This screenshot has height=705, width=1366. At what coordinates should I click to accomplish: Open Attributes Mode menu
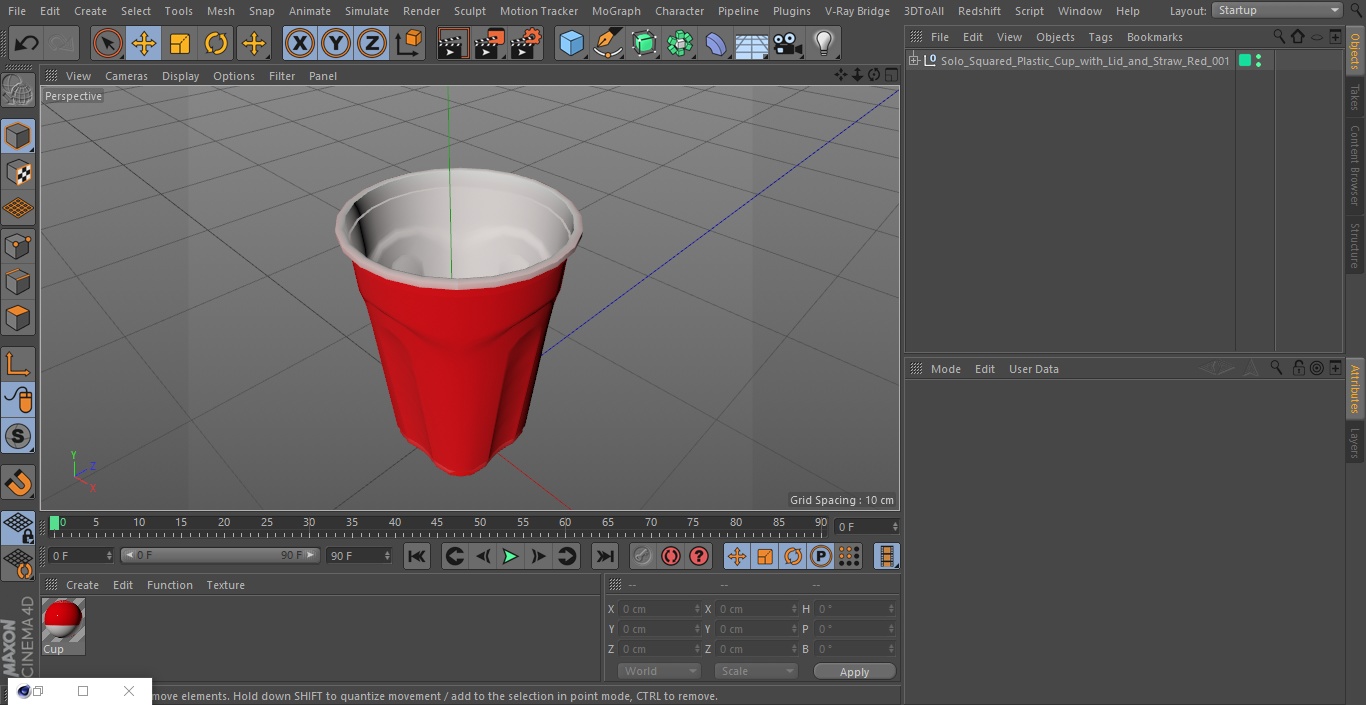click(945, 369)
